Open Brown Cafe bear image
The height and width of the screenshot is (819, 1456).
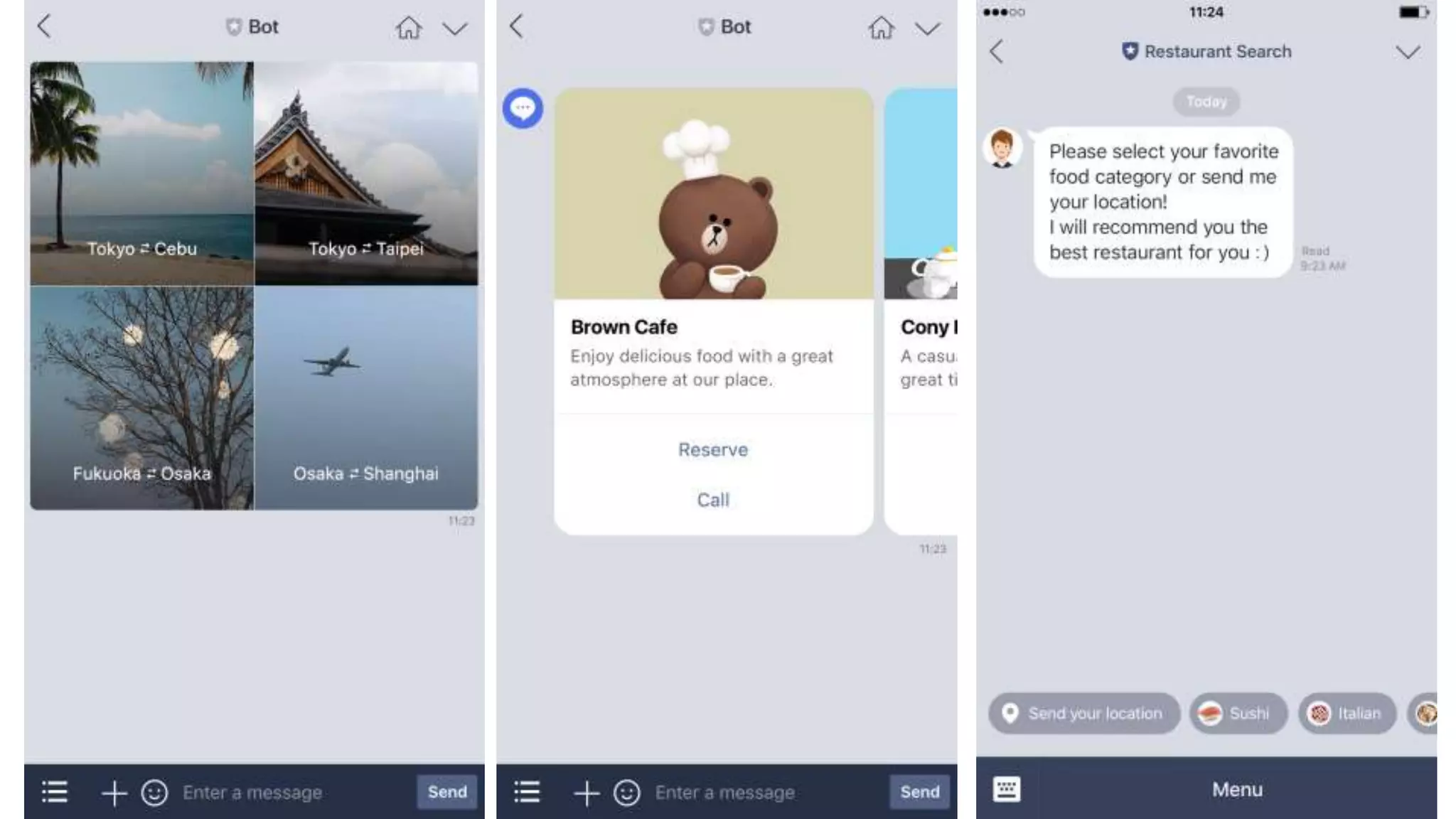point(714,193)
